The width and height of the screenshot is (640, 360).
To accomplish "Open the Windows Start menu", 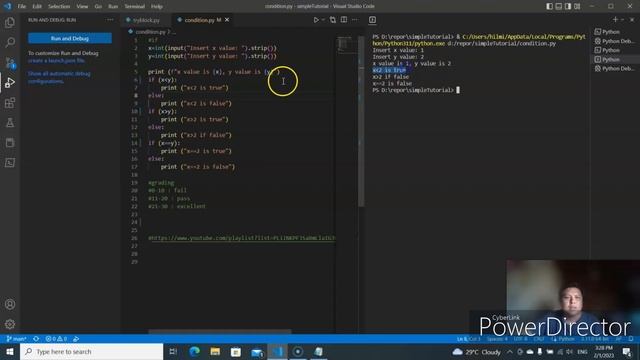I will 10,351.
